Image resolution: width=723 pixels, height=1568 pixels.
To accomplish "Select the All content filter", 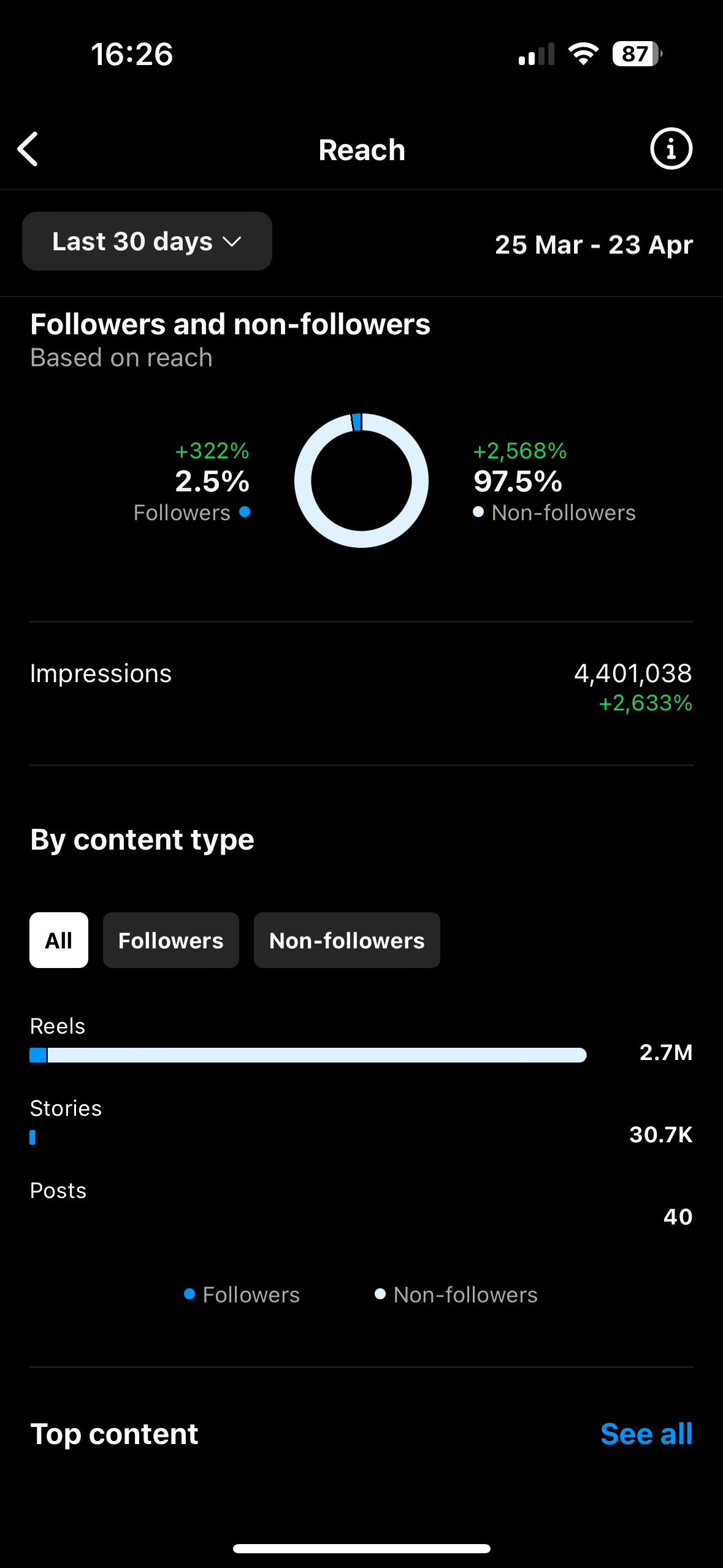I will click(x=59, y=940).
